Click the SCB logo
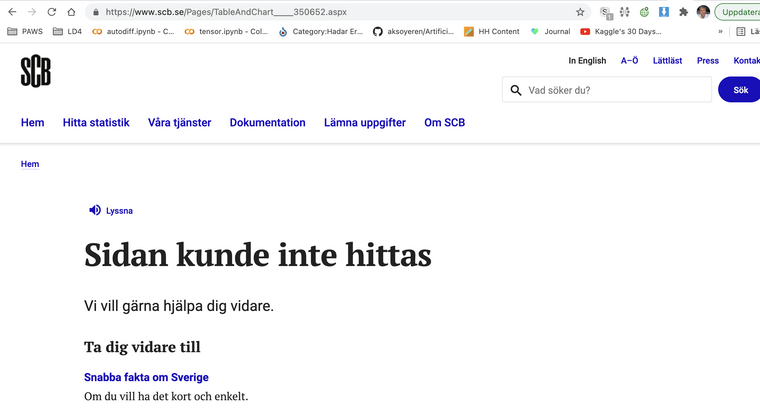Screen dimensions: 760x417 click(x=36, y=71)
